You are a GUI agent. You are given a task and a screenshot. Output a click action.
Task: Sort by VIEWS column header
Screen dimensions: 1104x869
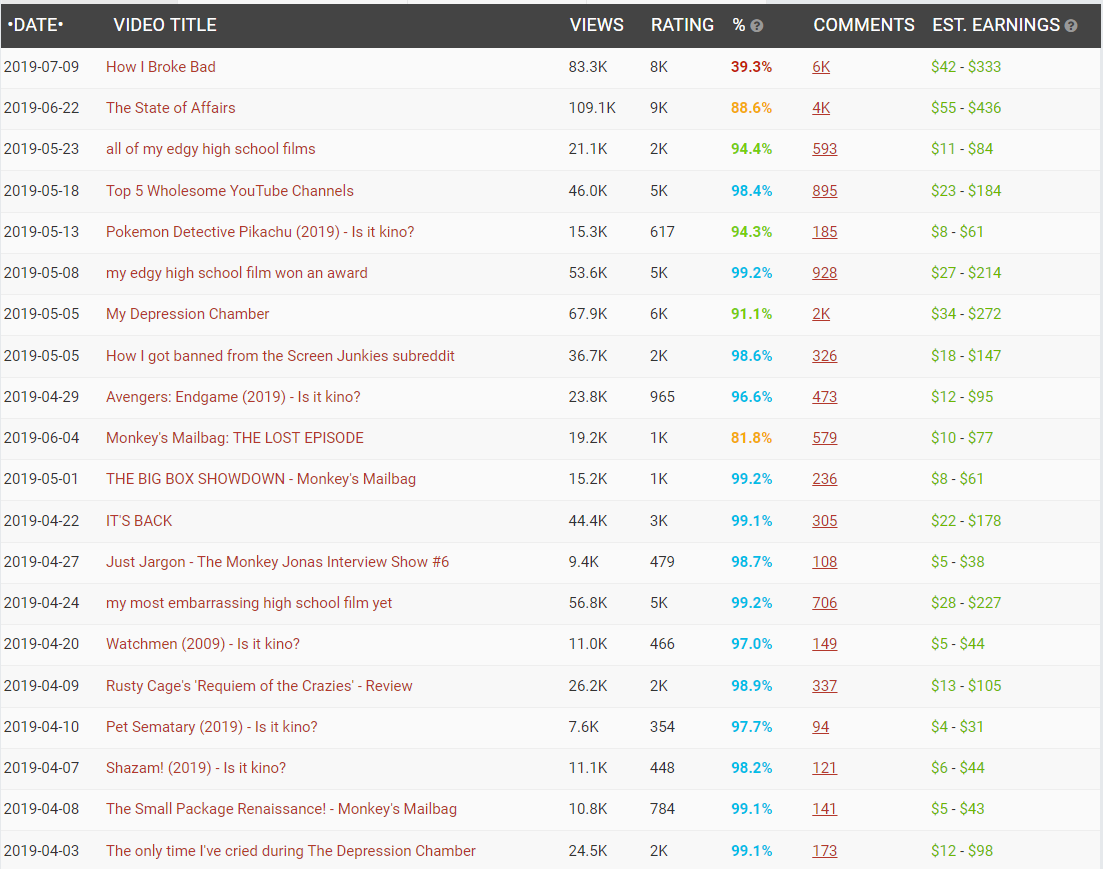click(x=596, y=25)
